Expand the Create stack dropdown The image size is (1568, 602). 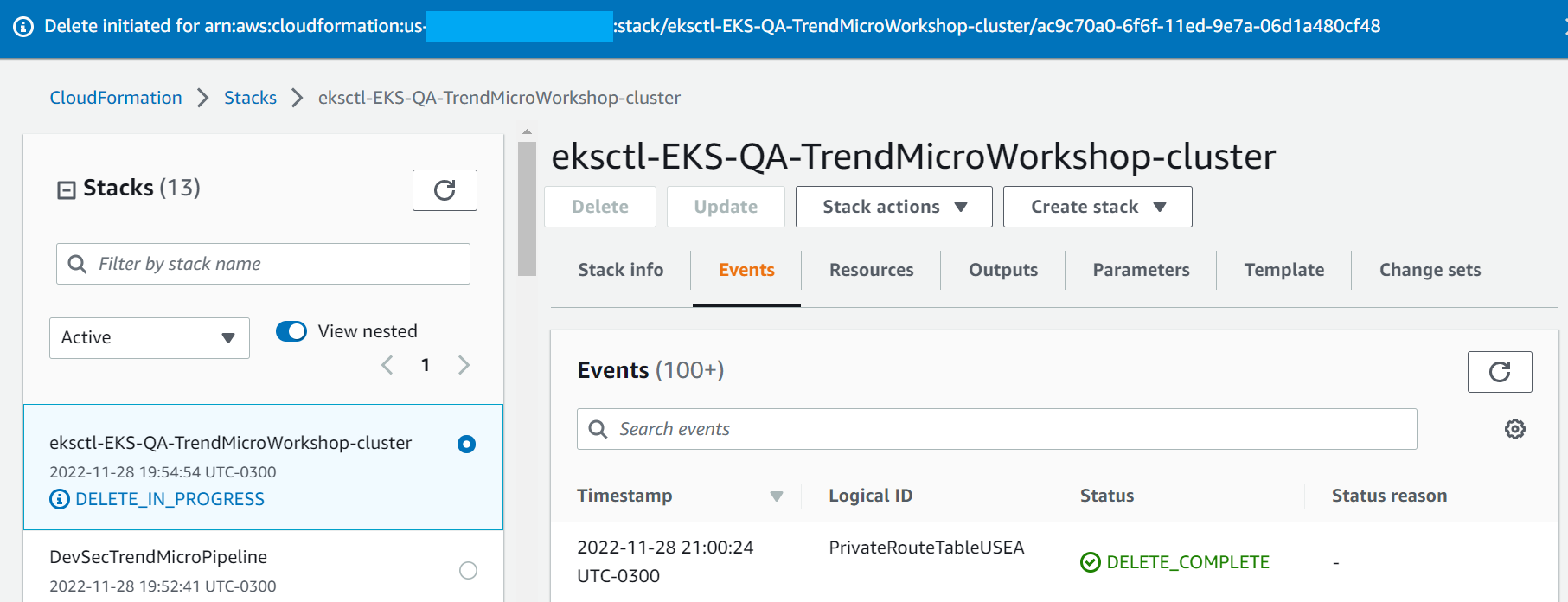[x=1098, y=207]
